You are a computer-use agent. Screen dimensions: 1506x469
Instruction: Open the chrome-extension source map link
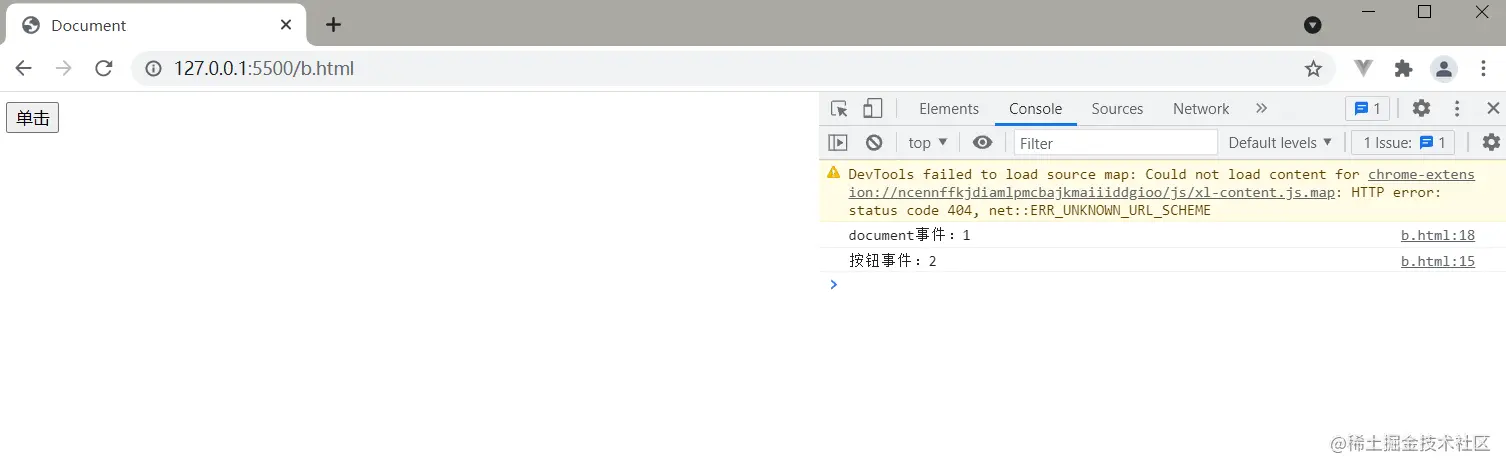(x=1161, y=183)
